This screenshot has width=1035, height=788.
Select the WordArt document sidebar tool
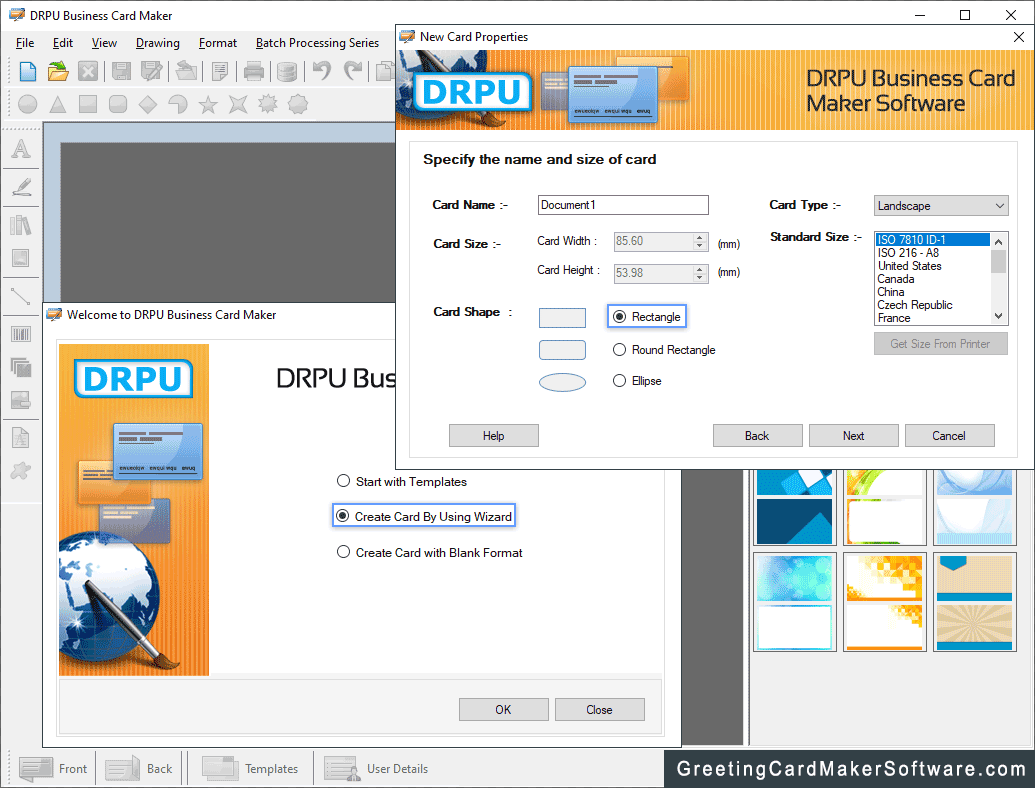click(21, 438)
